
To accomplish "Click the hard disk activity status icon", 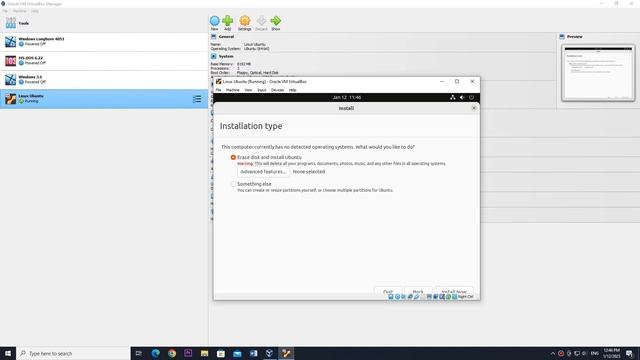I will pyautogui.click(x=391, y=297).
